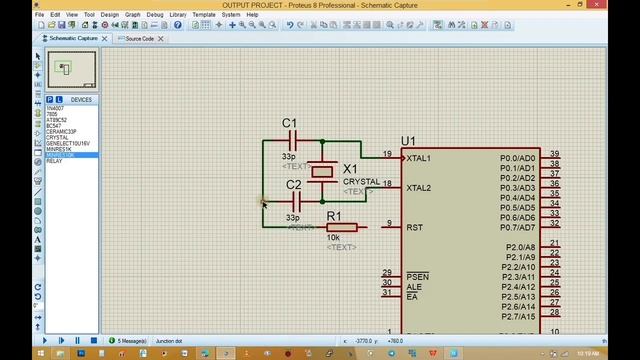Image resolution: width=640 pixels, height=360 pixels.
Task: Click the P pick devices button
Action: 50,100
